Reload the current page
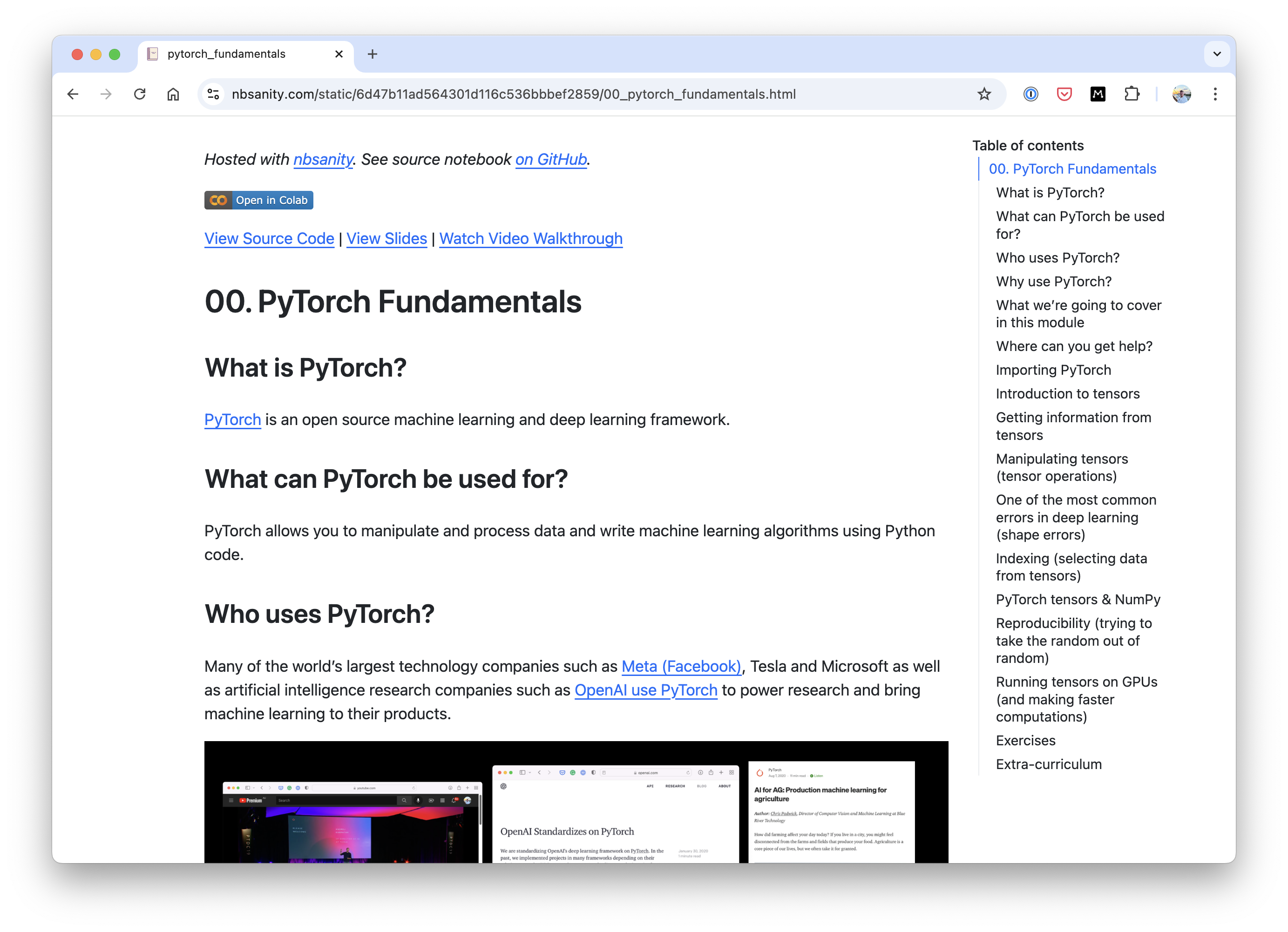The image size is (1288, 932). [x=140, y=94]
